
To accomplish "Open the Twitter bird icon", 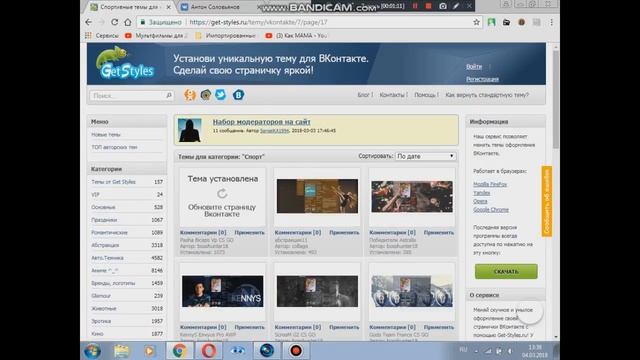I will coord(221,95).
